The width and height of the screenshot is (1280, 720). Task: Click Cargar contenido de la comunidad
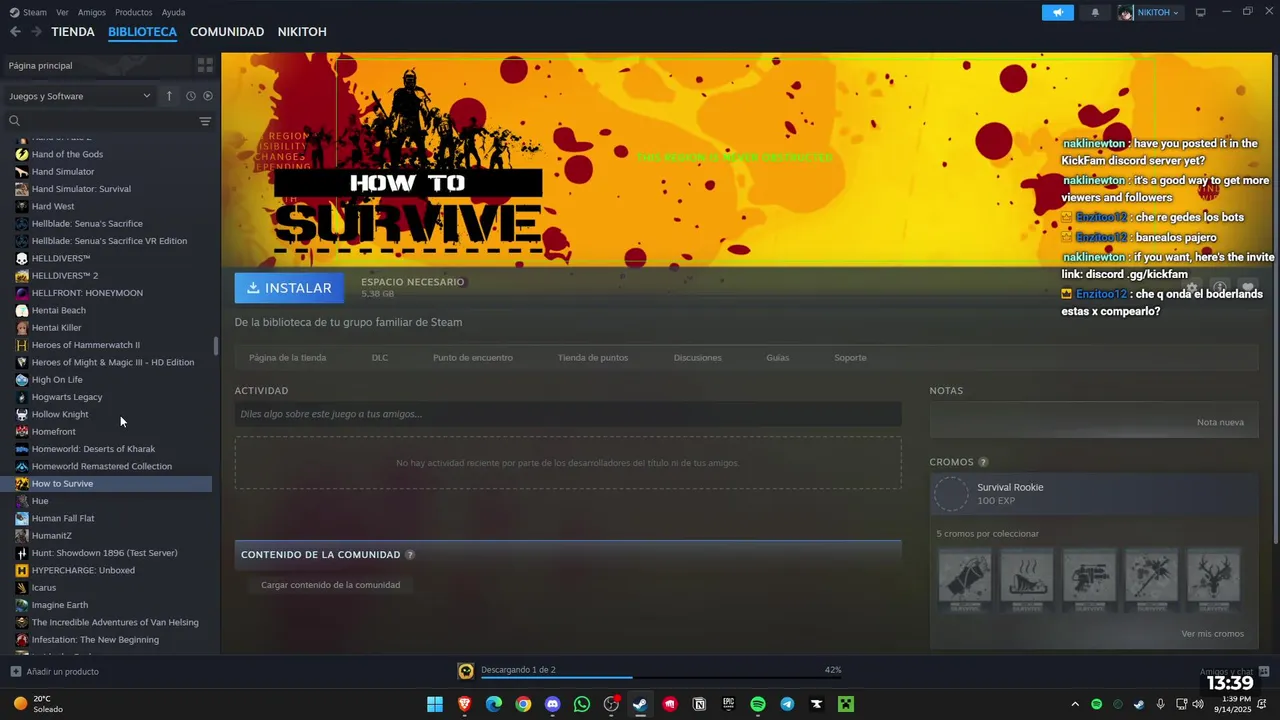[x=330, y=585]
